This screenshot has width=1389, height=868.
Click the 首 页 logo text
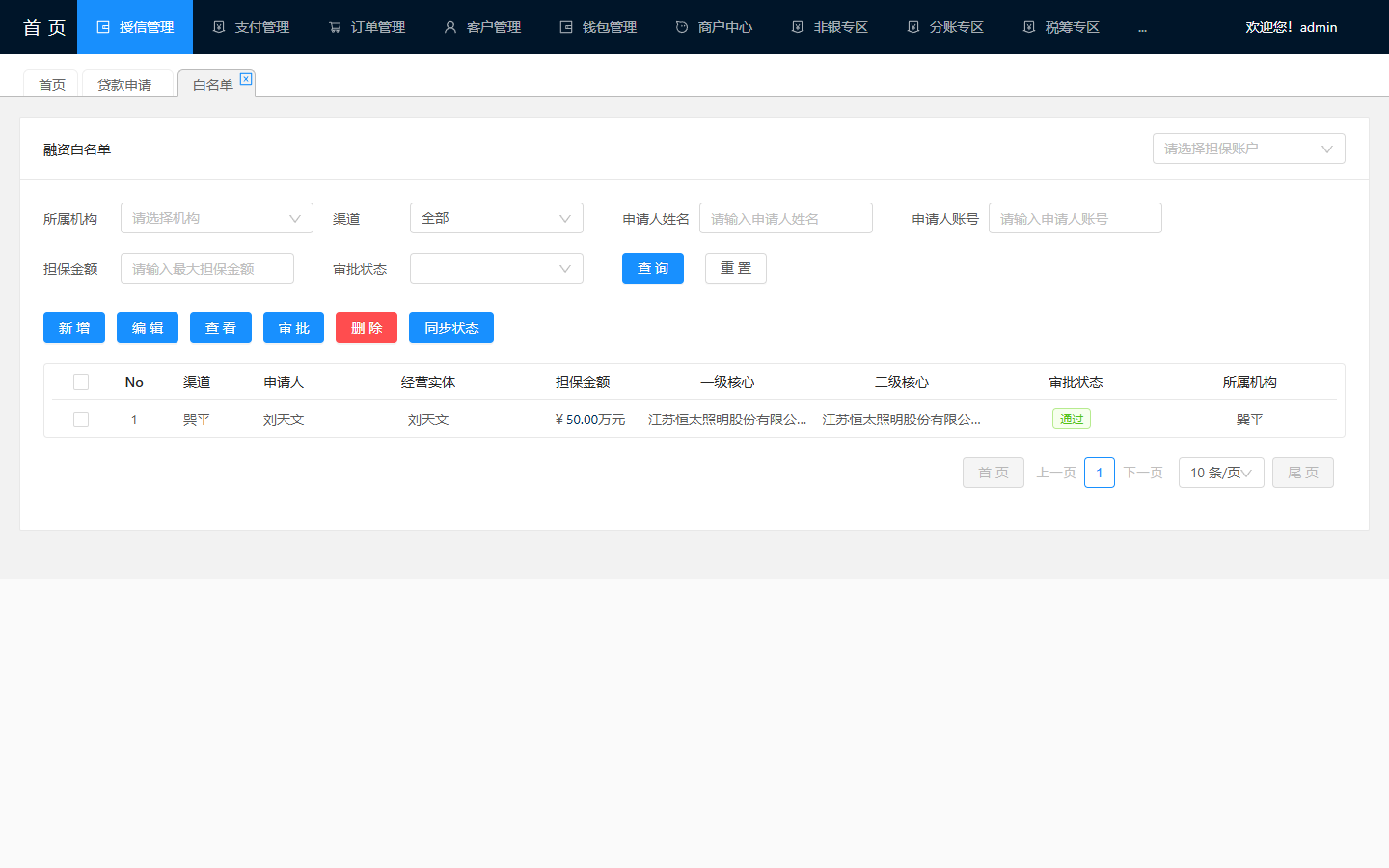pyautogui.click(x=44, y=27)
